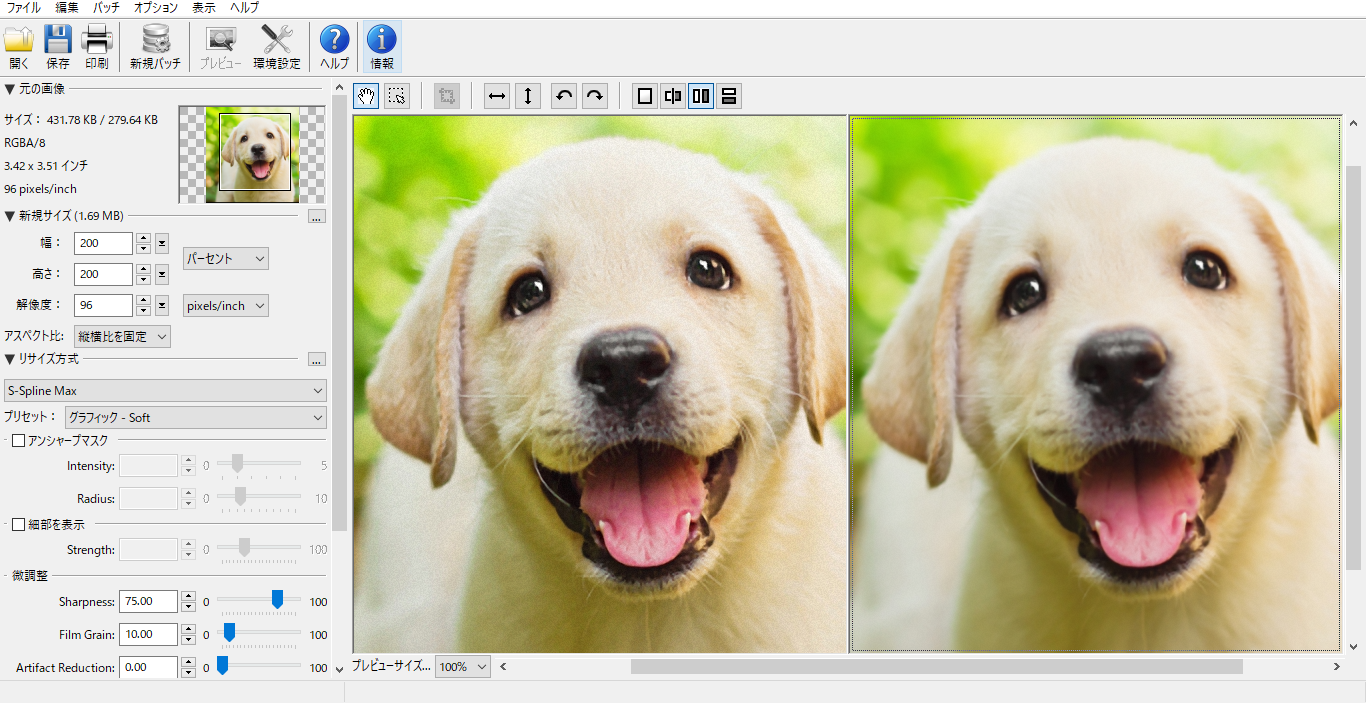1366x703 pixels.
Task: Select the hand pan tool
Action: (x=366, y=96)
